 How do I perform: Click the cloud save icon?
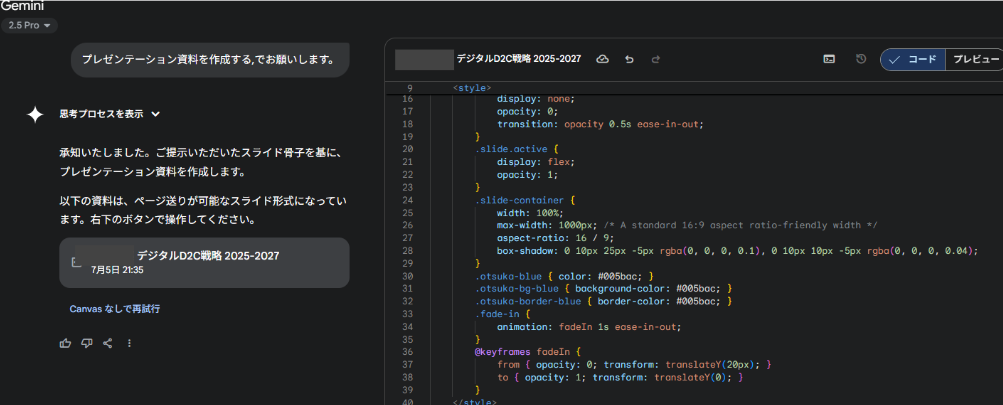pyautogui.click(x=602, y=60)
